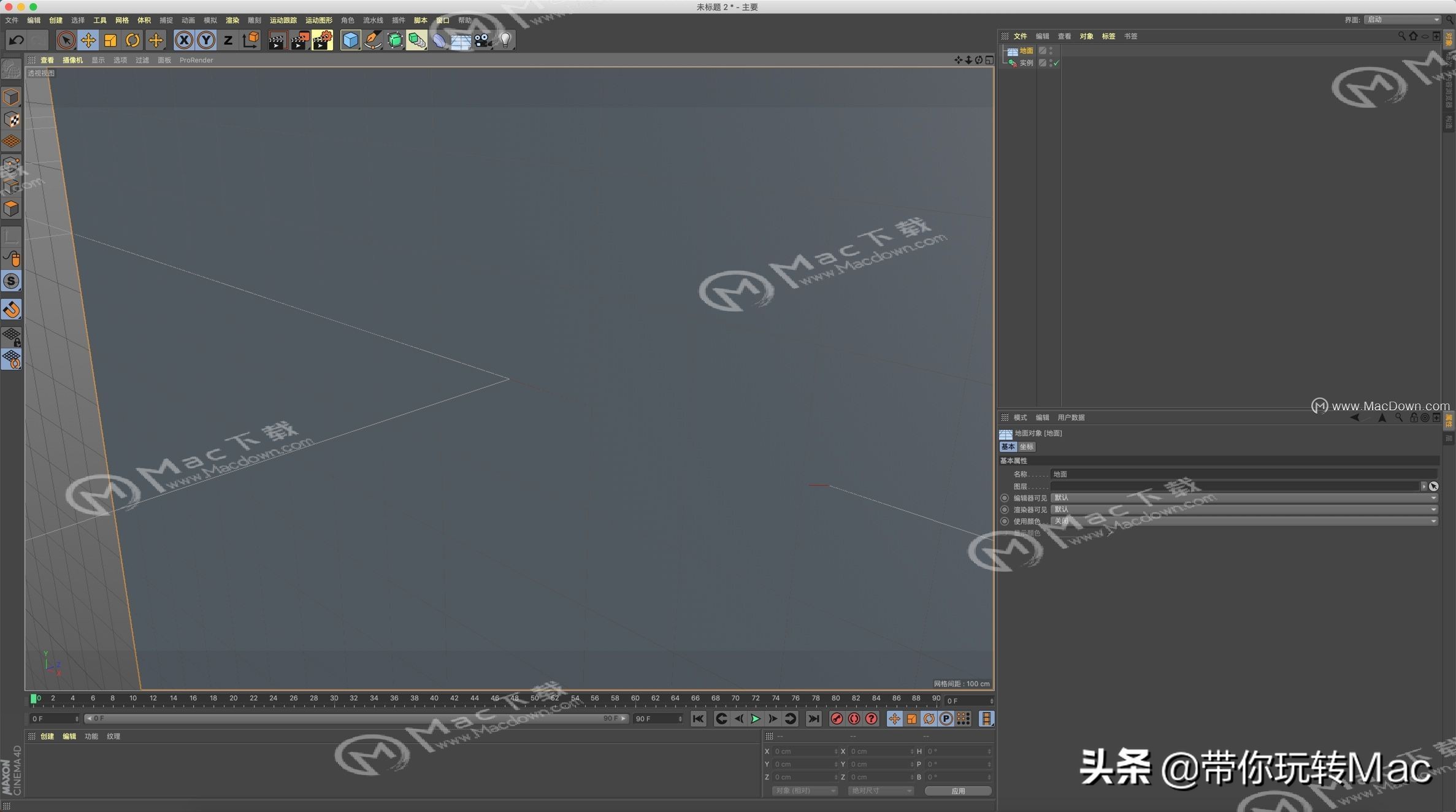
Task: Click the Light object icon in the toolbar
Action: 504,40
